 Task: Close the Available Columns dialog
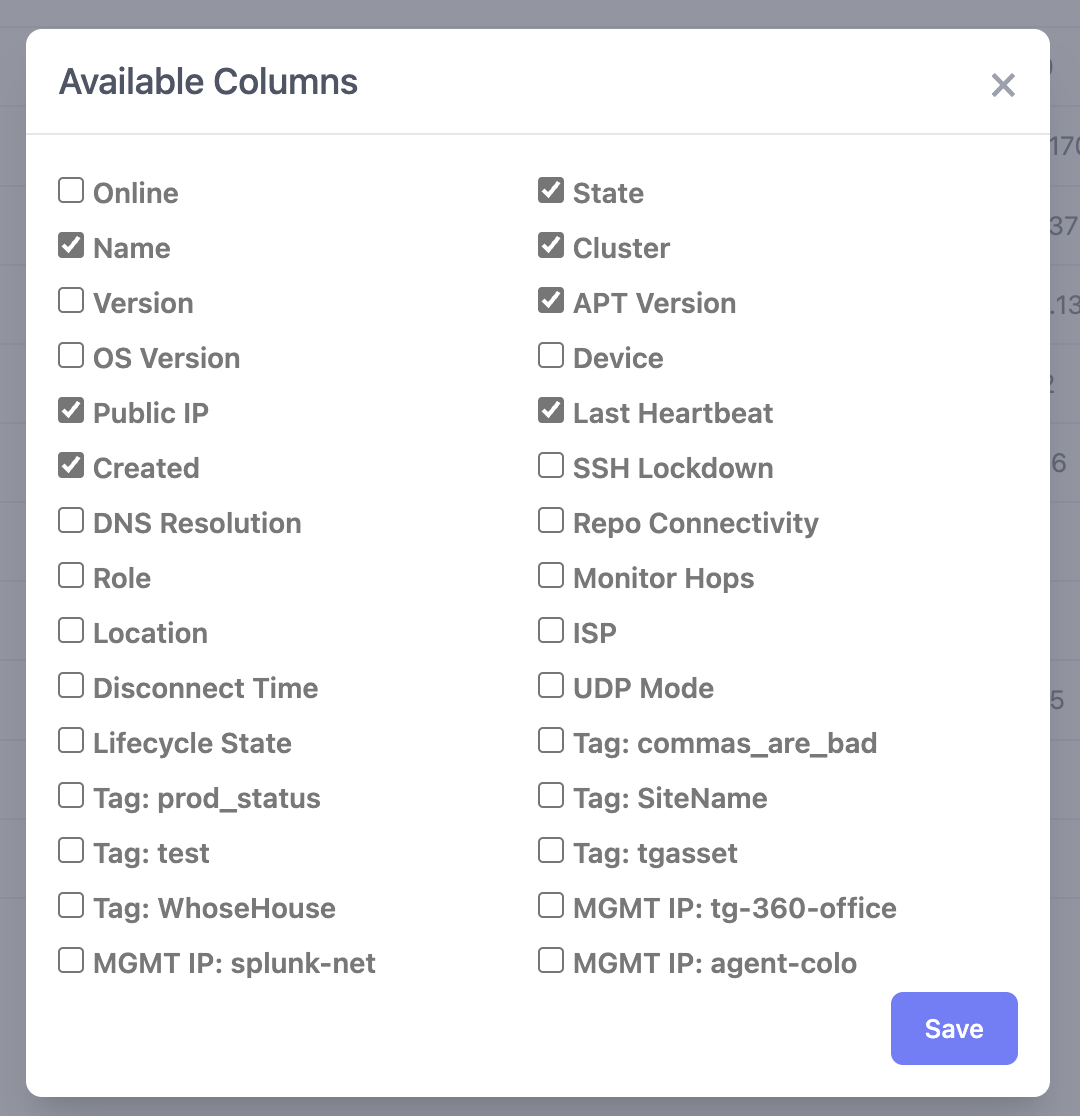[x=1003, y=86]
